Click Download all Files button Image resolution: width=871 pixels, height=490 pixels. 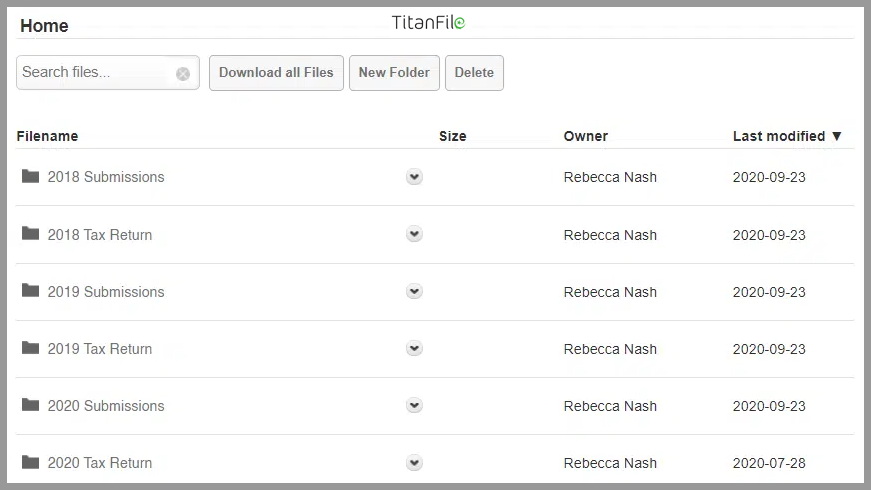(276, 73)
